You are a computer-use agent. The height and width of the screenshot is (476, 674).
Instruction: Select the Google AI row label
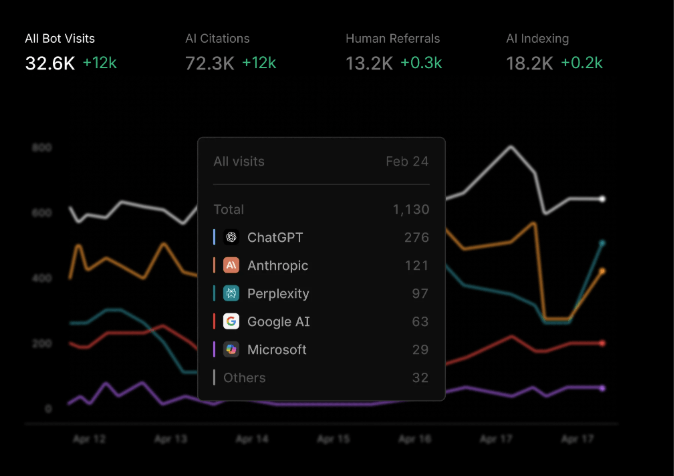279,322
